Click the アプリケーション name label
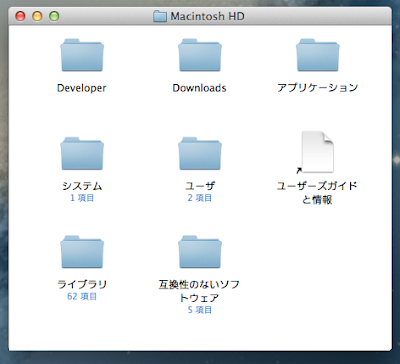Viewport: 400px width, 364px height. [x=318, y=88]
